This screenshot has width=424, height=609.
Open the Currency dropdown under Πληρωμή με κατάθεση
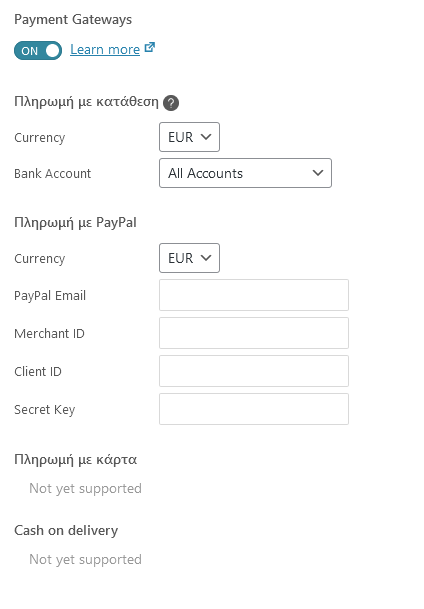click(189, 137)
